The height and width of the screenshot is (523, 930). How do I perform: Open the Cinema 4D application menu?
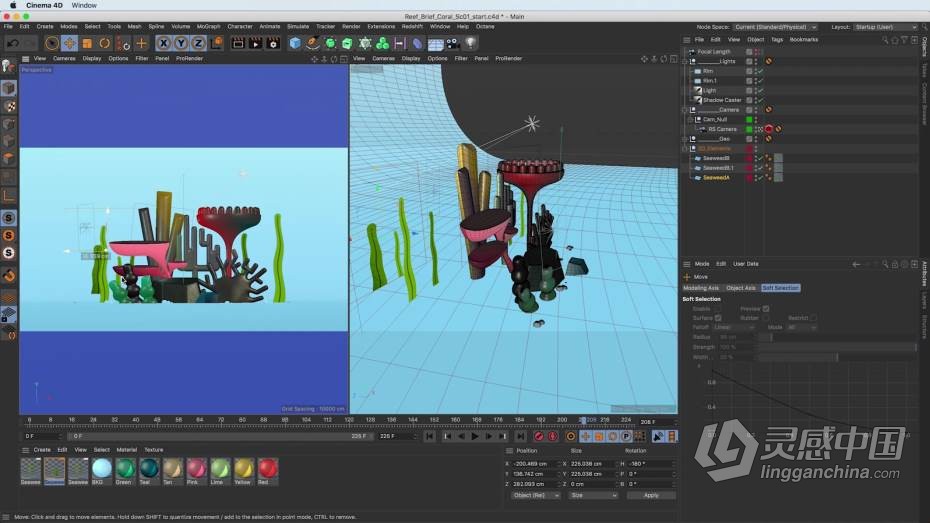click(44, 5)
